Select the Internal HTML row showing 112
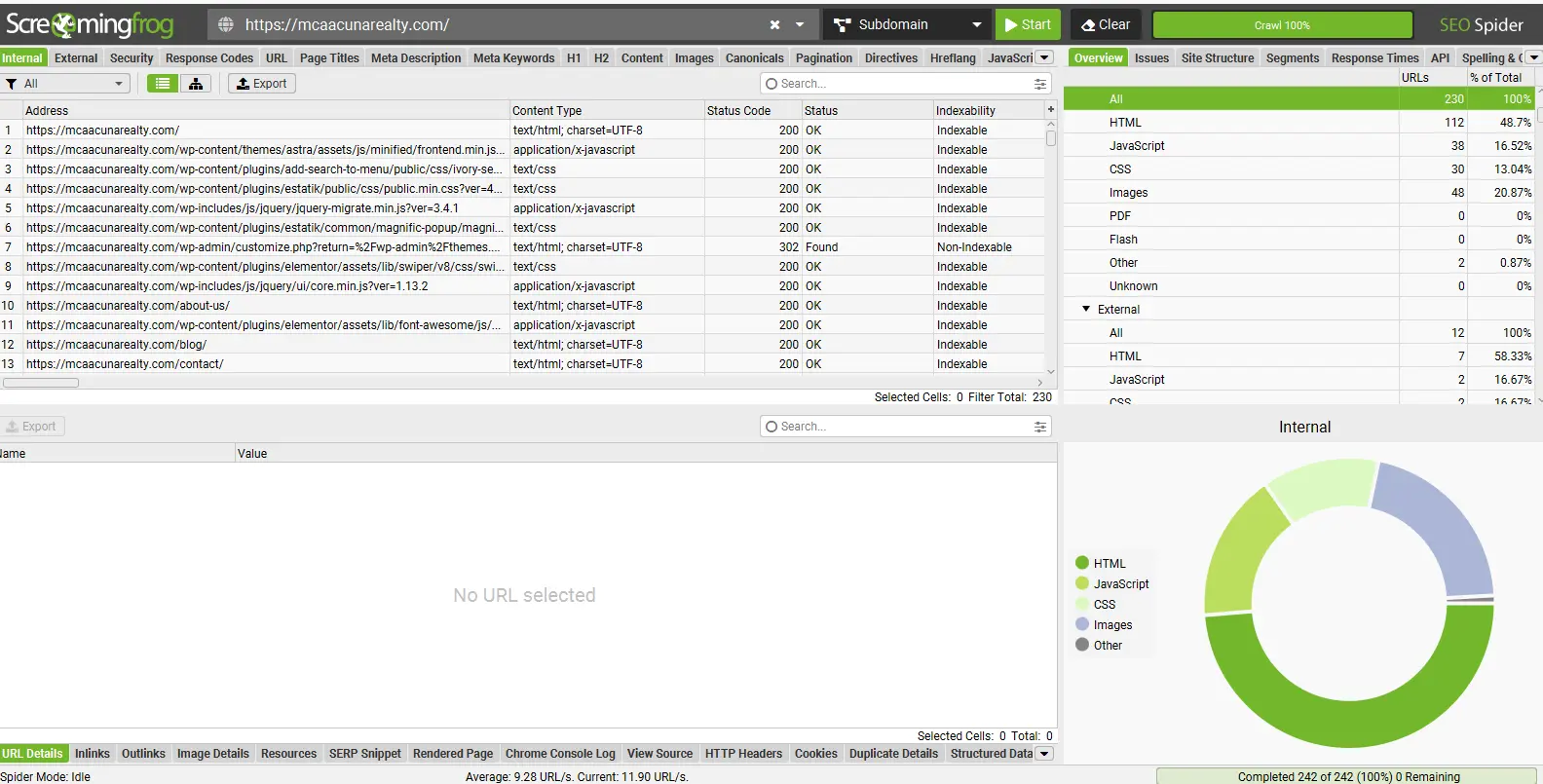 coord(1298,123)
